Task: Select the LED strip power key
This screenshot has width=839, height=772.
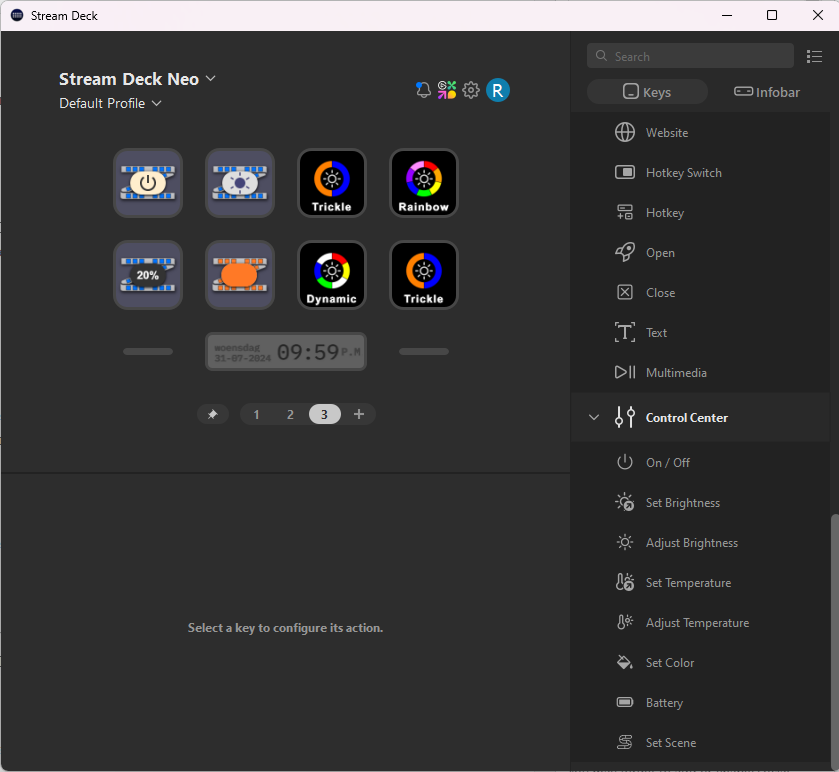Action: (x=148, y=183)
